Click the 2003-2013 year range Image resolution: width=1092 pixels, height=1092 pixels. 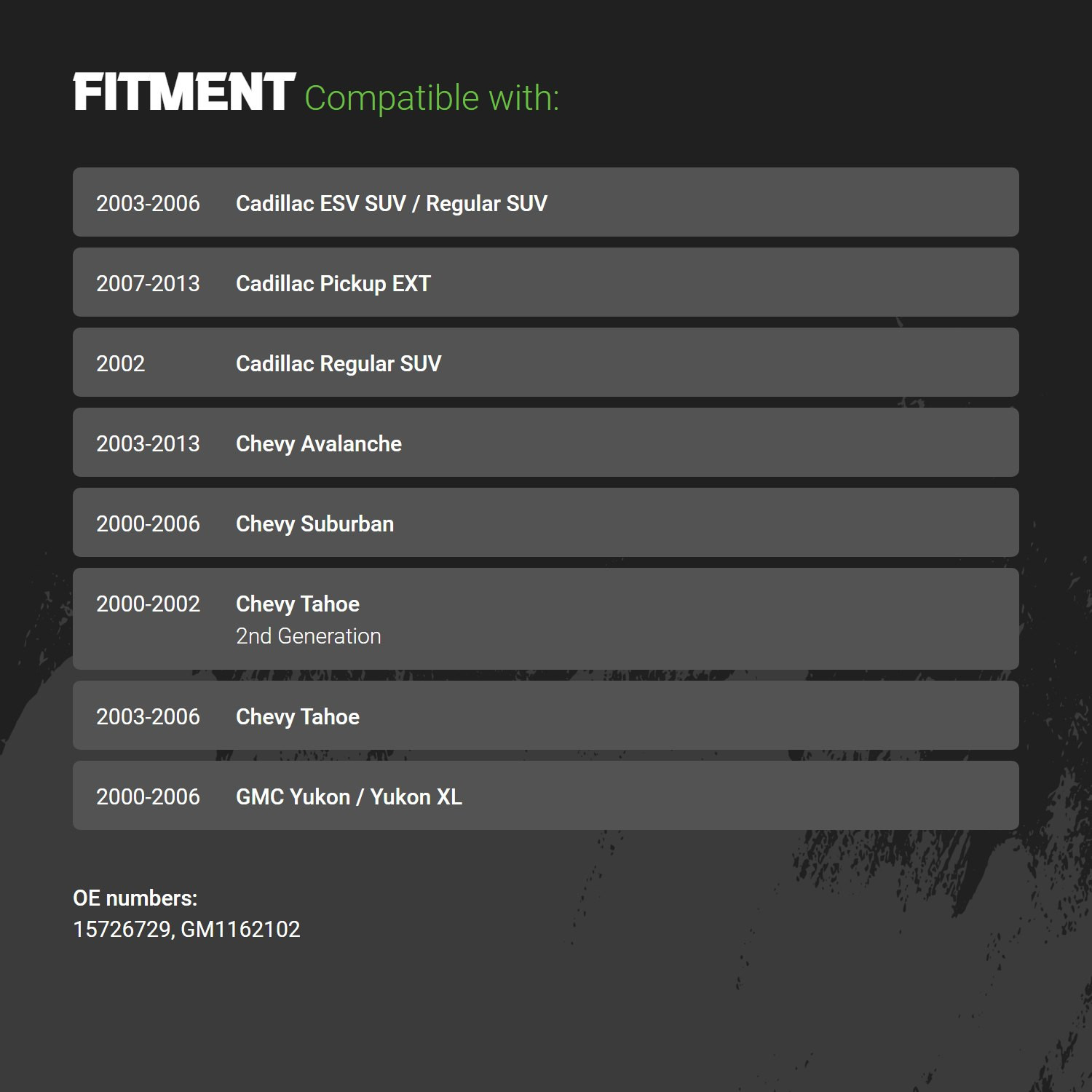coord(148,443)
